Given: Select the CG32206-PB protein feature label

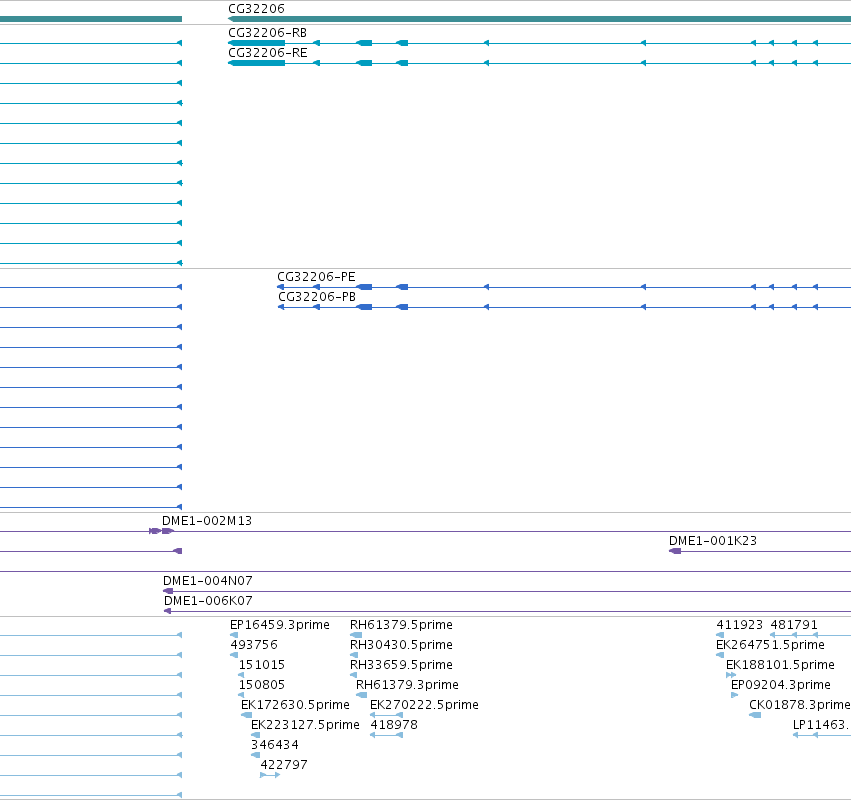Looking at the screenshot, I should pos(317,297).
